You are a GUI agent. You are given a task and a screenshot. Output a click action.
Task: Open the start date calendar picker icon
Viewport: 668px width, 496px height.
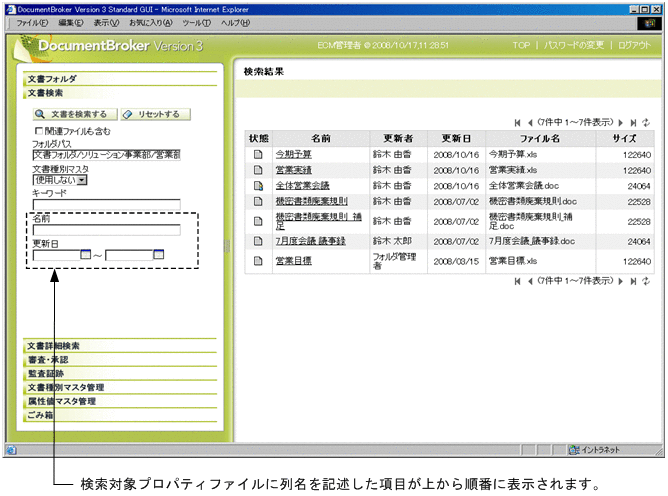86,254
